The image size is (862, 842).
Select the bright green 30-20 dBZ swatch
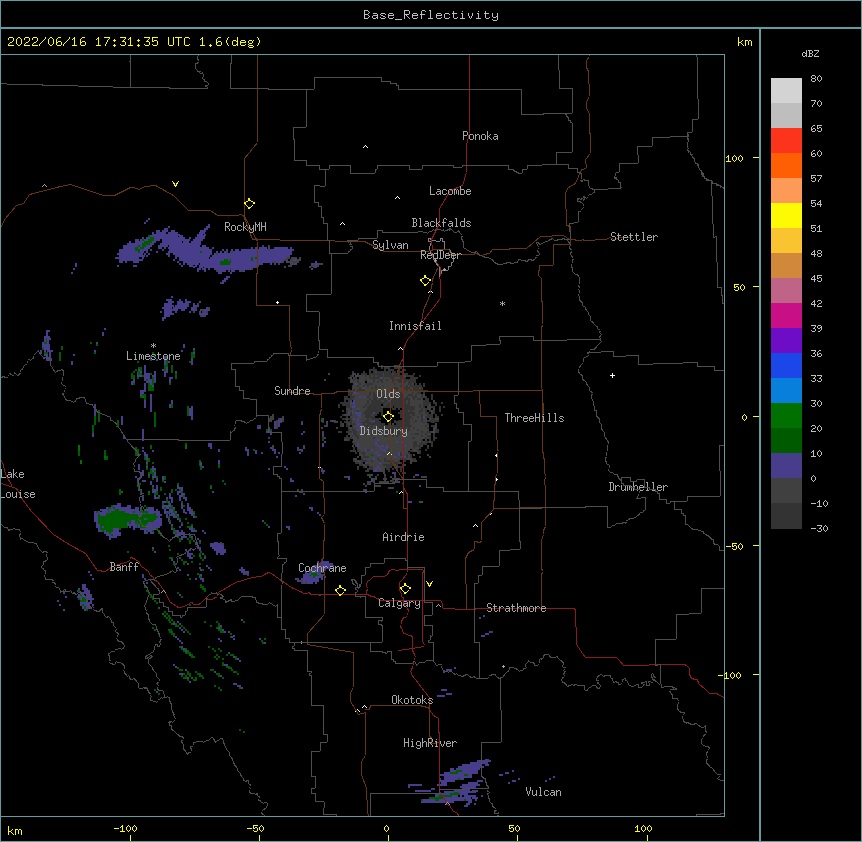pyautogui.click(x=786, y=416)
